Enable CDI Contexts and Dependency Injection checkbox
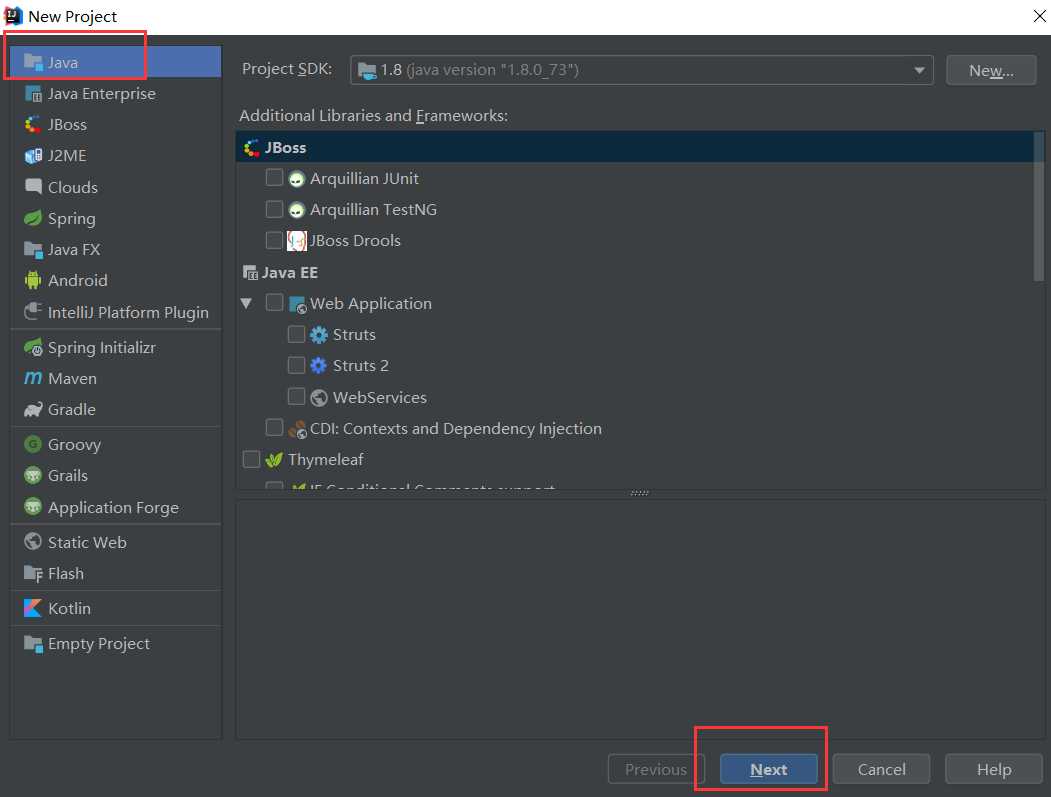1051x797 pixels. click(x=274, y=427)
